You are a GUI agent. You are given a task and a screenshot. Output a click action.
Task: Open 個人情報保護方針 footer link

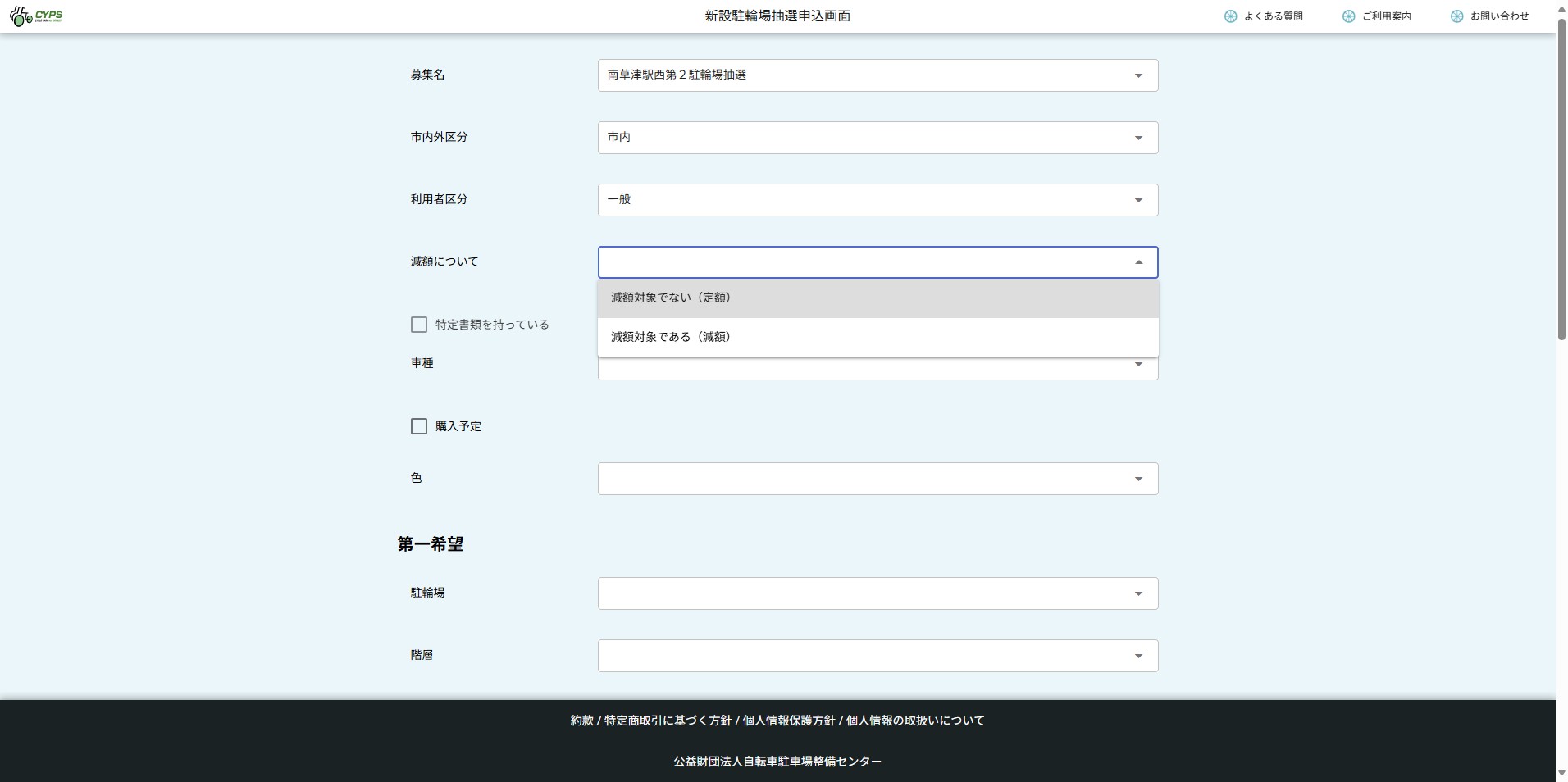(x=788, y=721)
